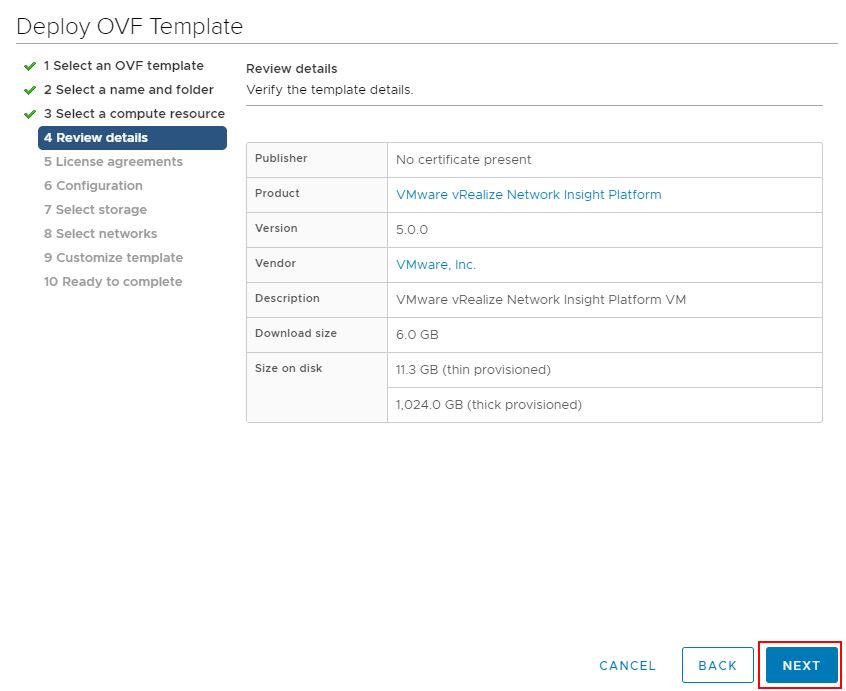Click the Version row label
Viewport: 846px width, 691px height.
[x=276, y=228]
